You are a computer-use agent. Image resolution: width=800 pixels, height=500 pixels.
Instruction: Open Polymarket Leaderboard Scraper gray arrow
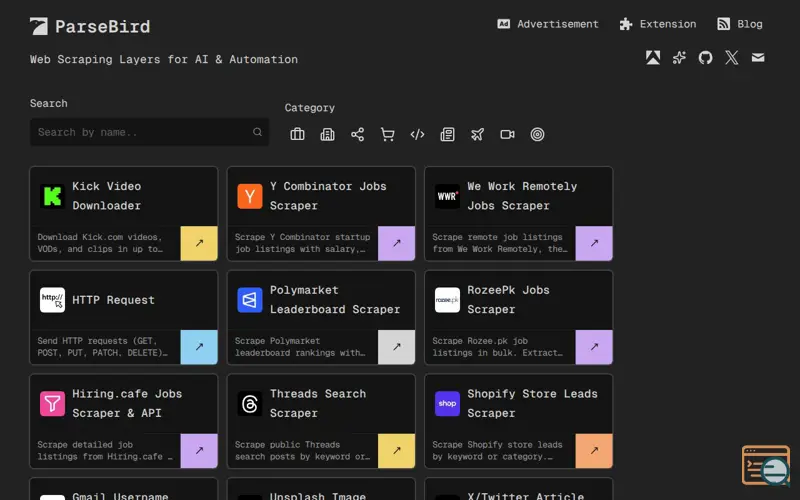click(396, 347)
